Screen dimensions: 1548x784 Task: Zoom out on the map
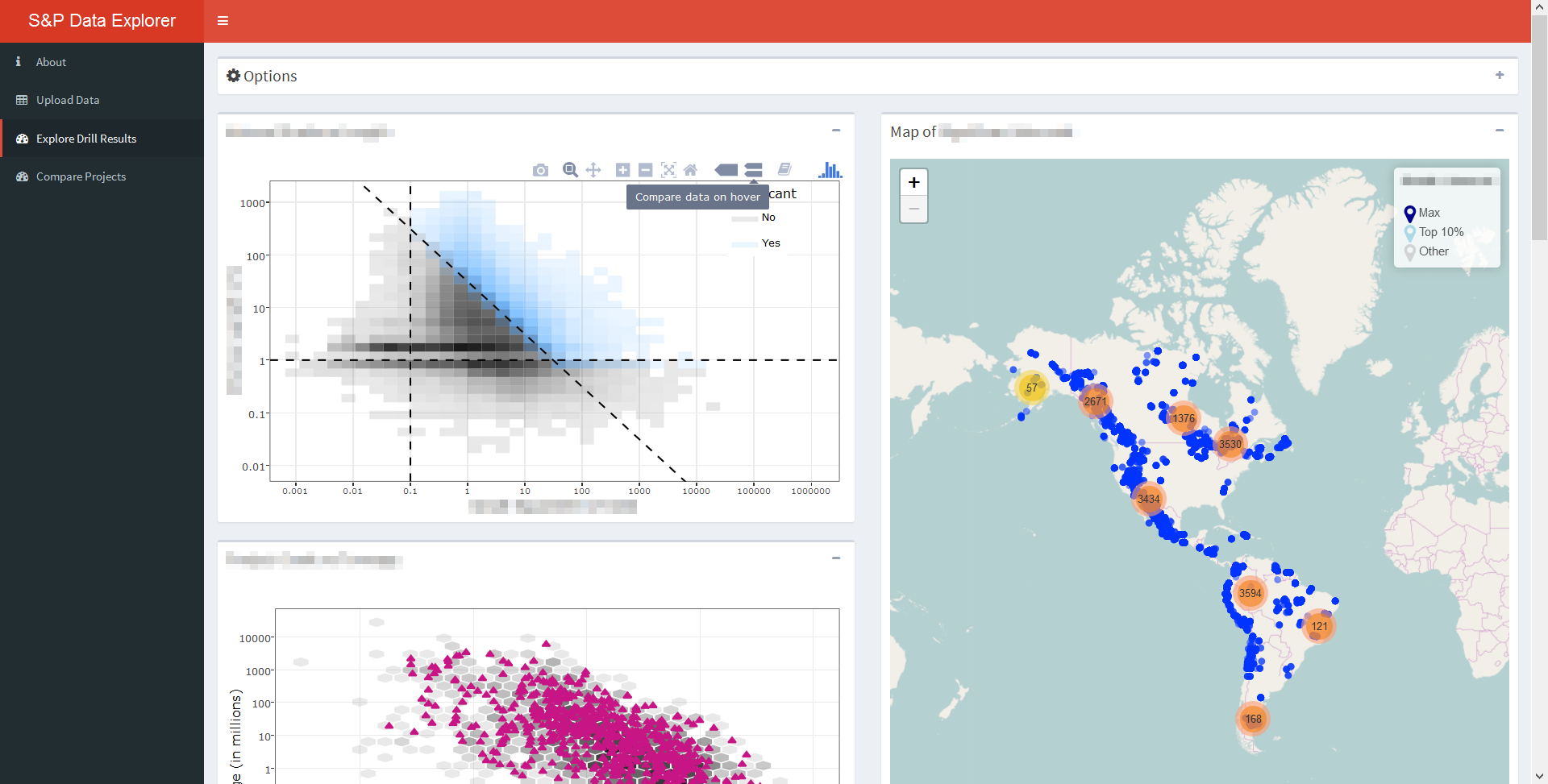[x=913, y=209]
